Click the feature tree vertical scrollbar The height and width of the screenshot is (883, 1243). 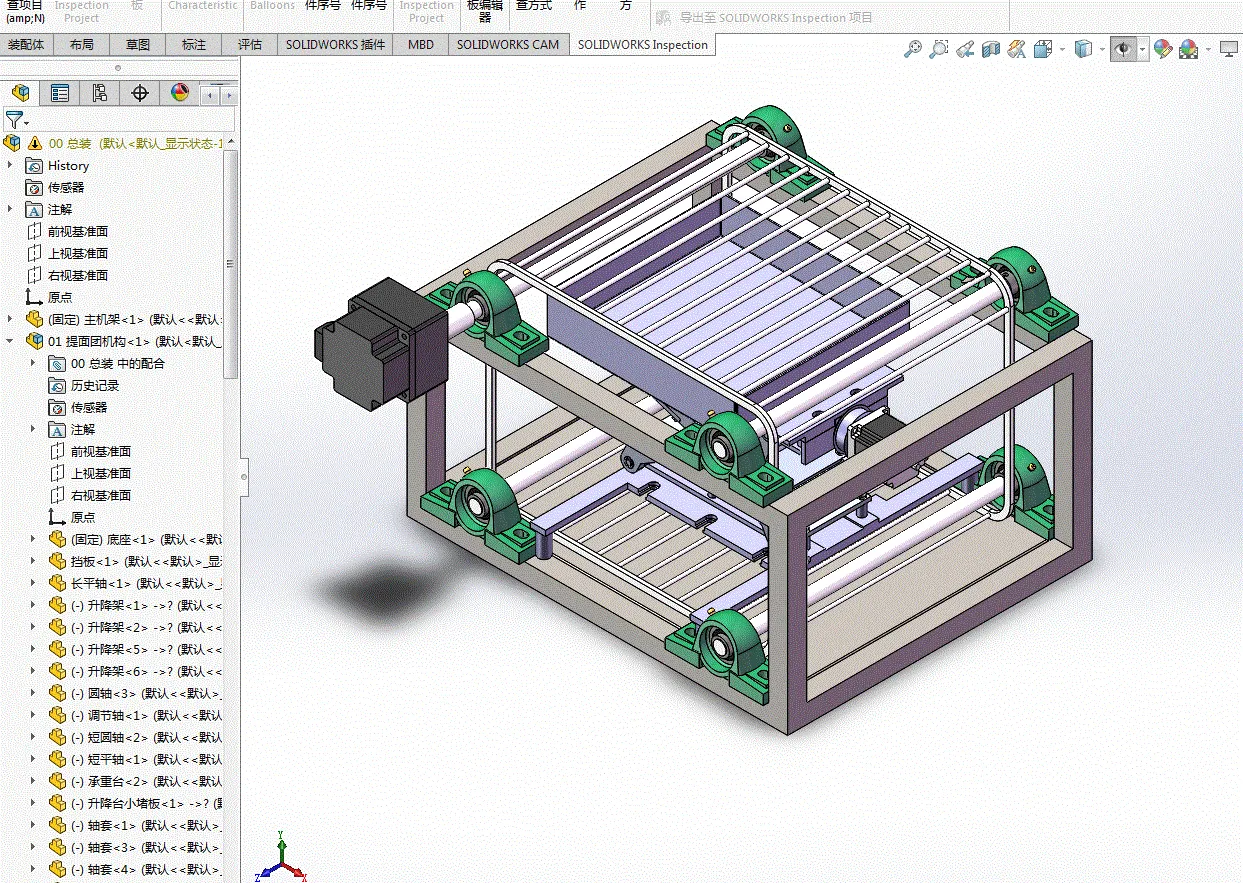(x=231, y=265)
